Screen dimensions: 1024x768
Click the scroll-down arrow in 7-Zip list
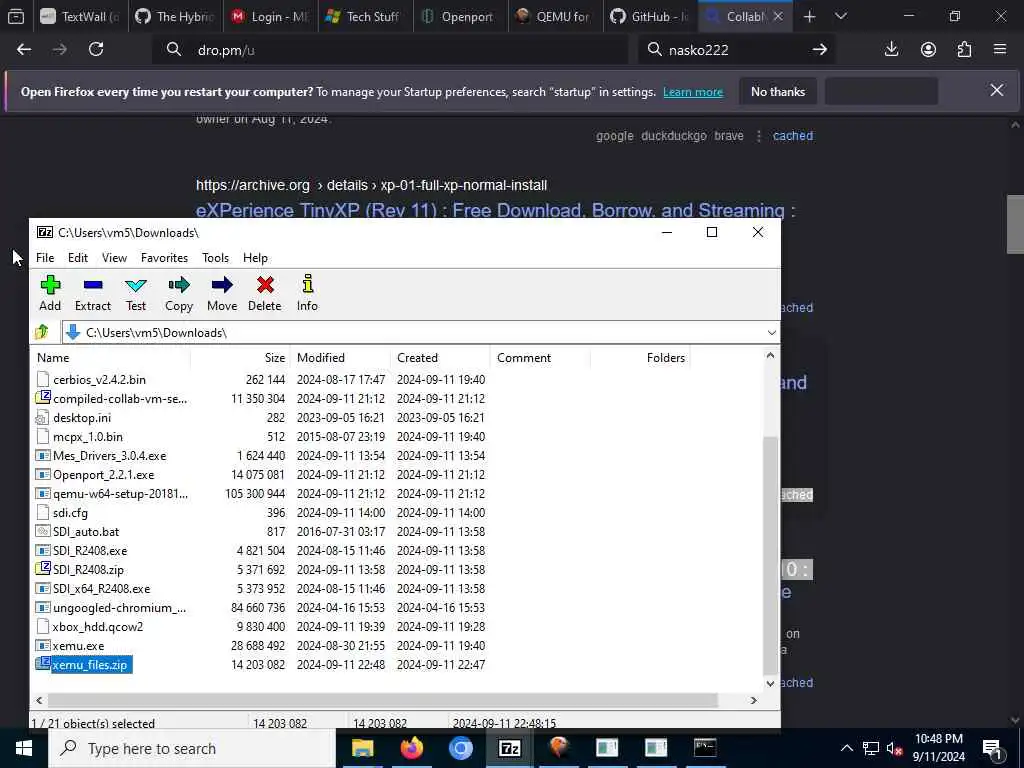[770, 683]
